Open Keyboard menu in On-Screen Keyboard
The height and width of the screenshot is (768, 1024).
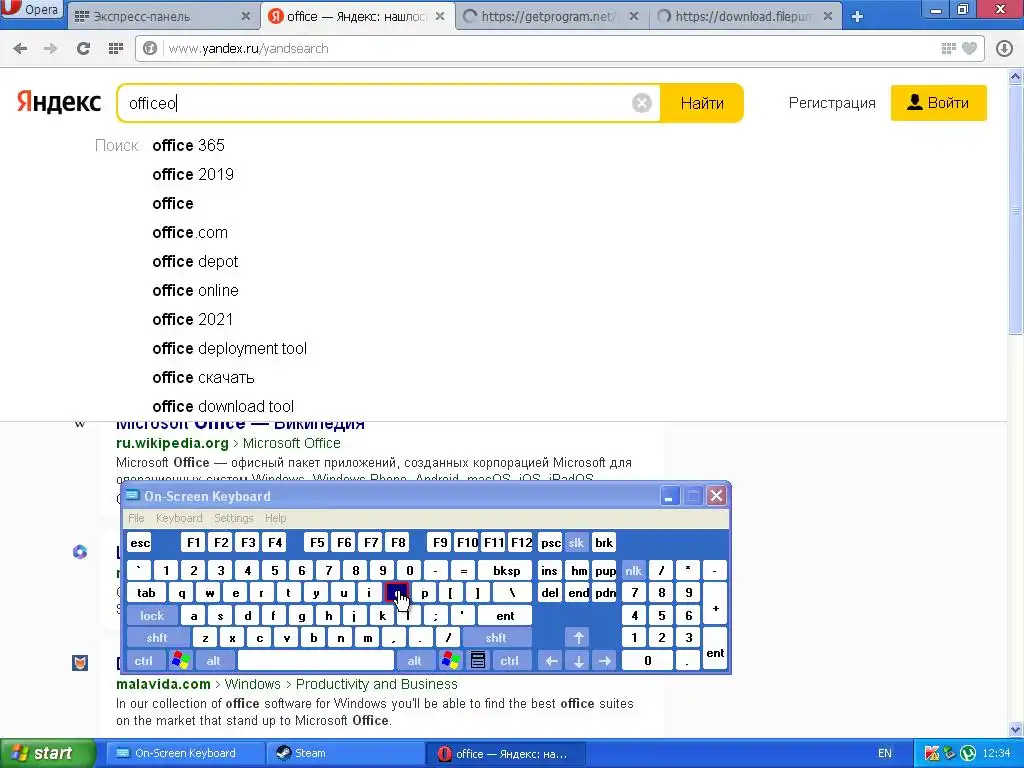[179, 518]
